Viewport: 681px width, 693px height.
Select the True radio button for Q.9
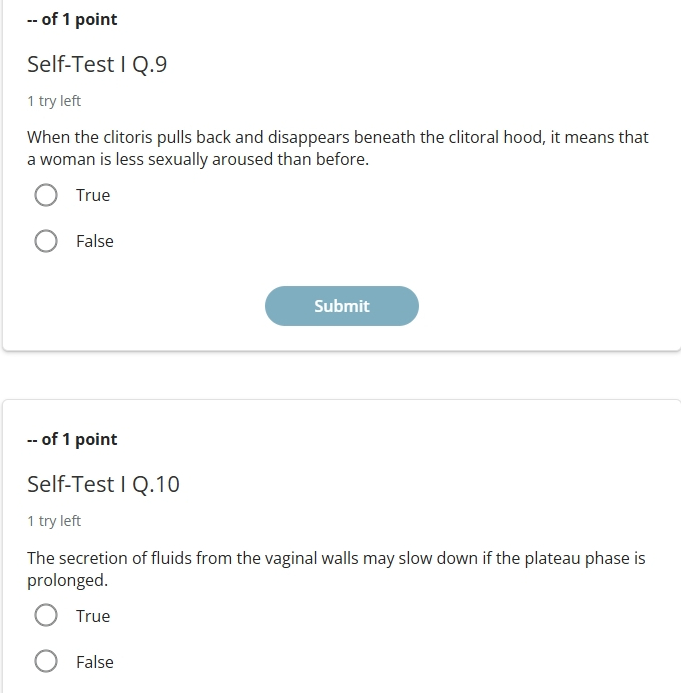[46, 195]
